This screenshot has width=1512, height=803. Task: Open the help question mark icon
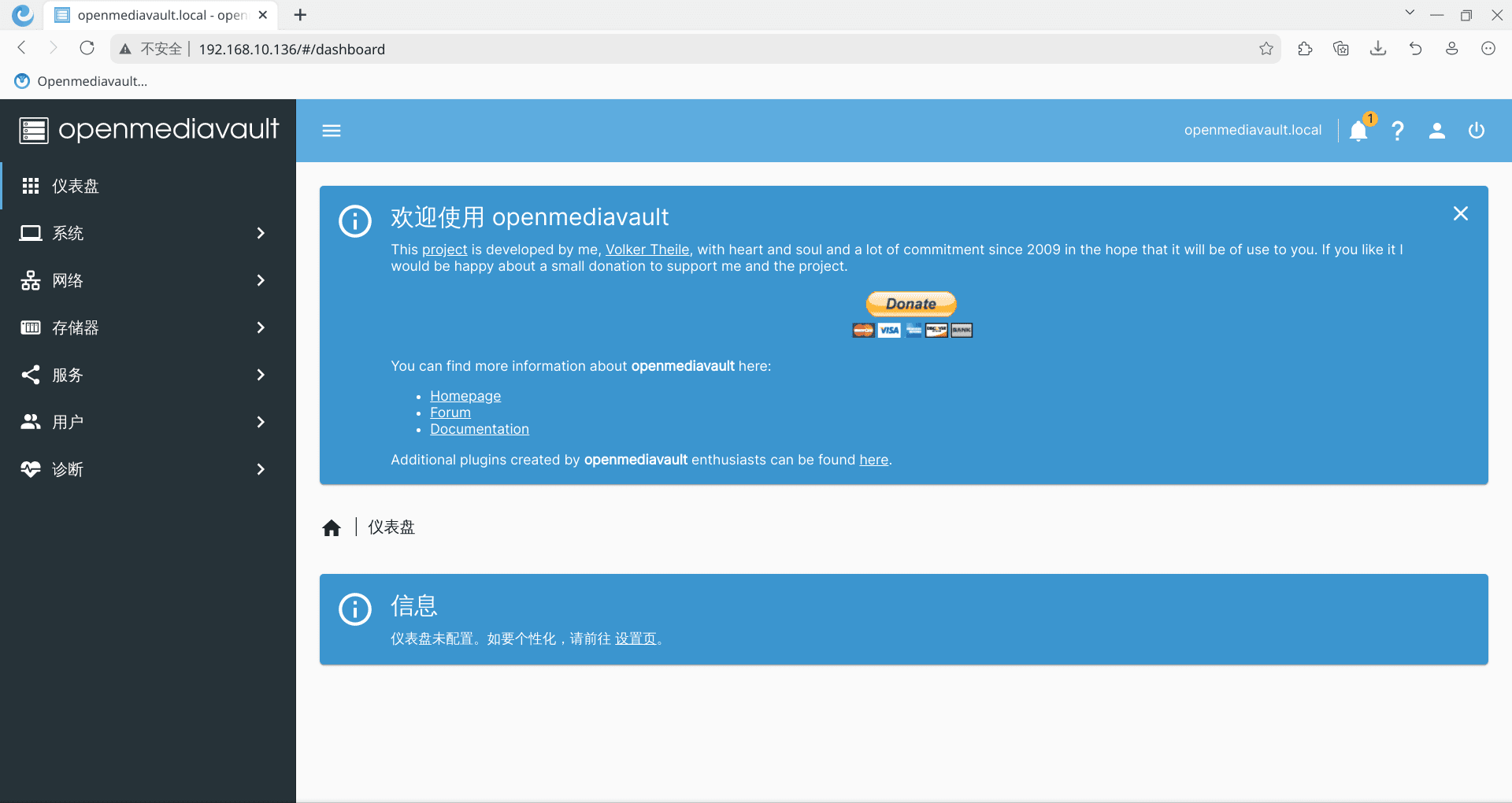point(1398,131)
